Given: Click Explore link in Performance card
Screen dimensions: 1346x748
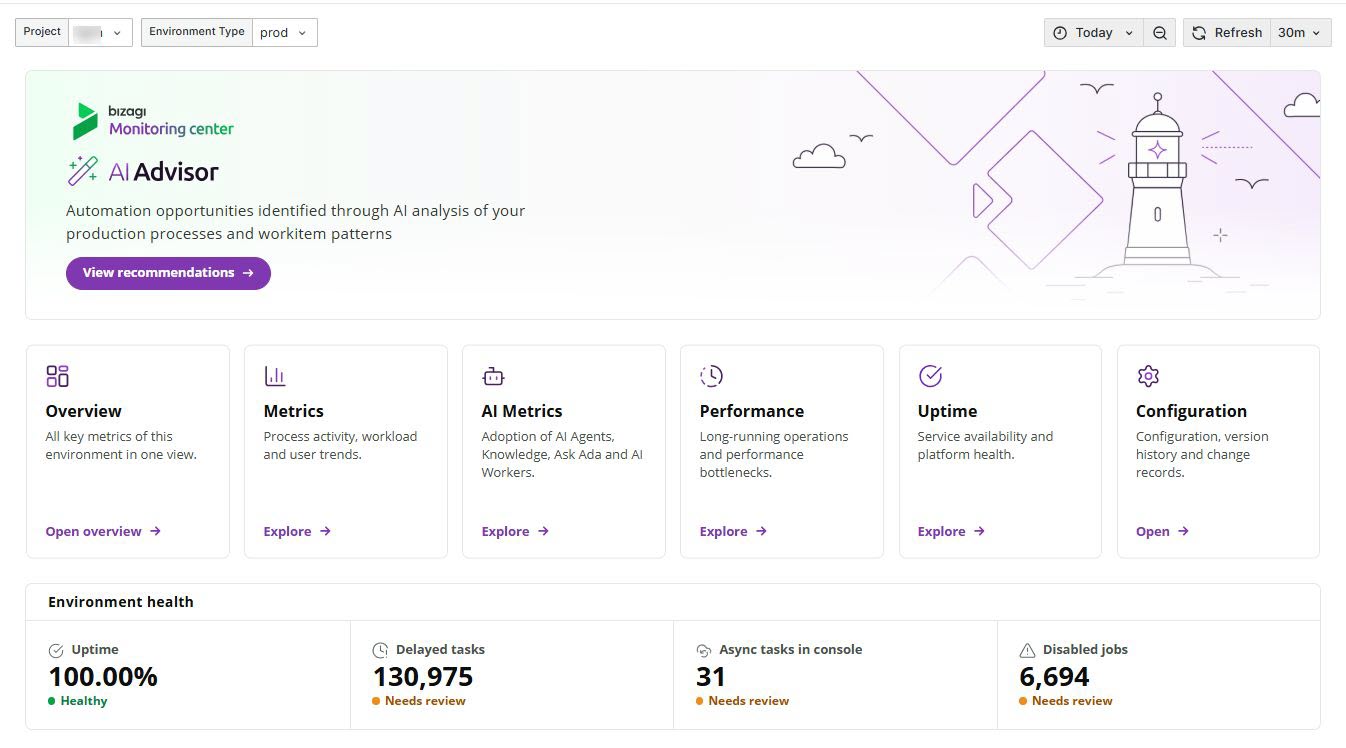Looking at the screenshot, I should point(733,531).
